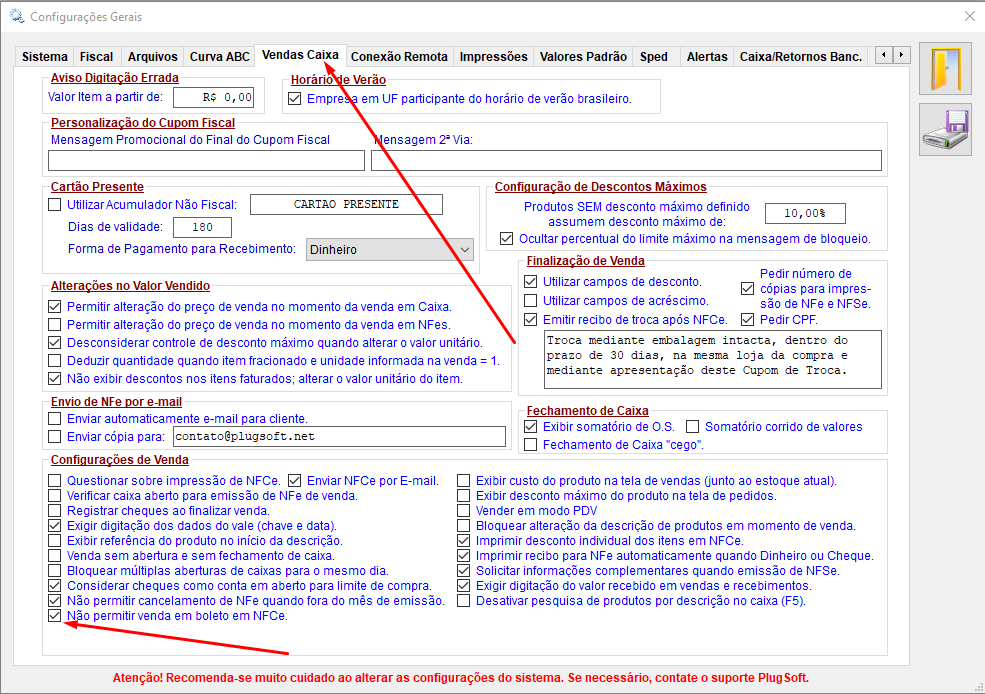Toggle Imprimir desconto individual dos itens

coord(464,541)
